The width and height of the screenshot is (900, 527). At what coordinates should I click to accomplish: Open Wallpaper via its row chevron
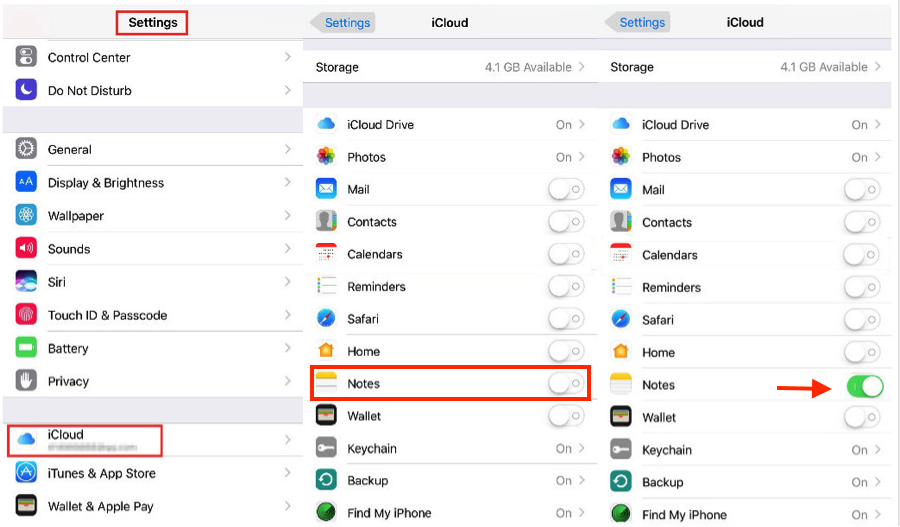(x=288, y=215)
